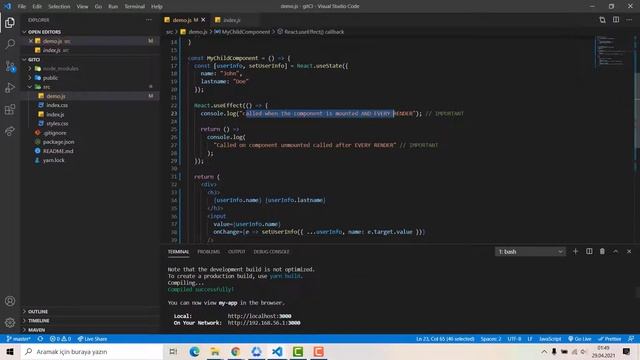Viewport: 640px width, 360px height.
Task: Click sync changes icon in status bar
Action: pos(40,339)
